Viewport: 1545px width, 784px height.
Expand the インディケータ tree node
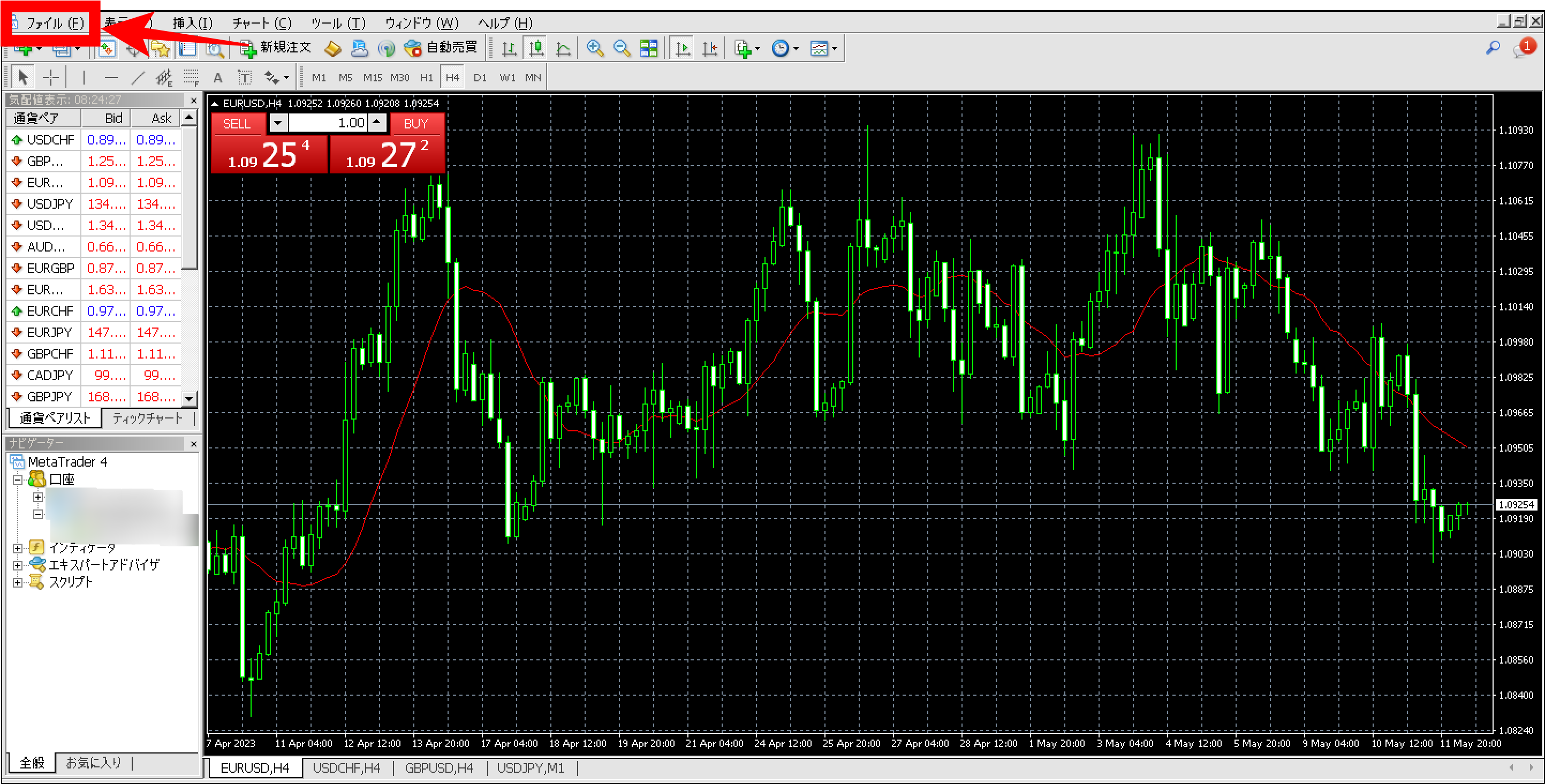click(x=17, y=548)
